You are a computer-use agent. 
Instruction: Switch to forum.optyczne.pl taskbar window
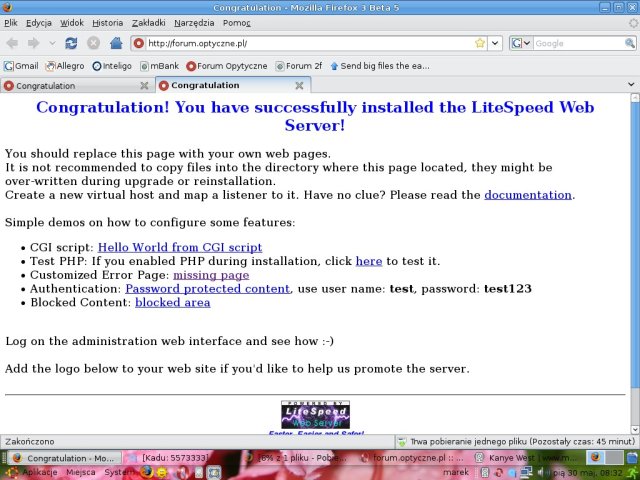[x=412, y=458]
